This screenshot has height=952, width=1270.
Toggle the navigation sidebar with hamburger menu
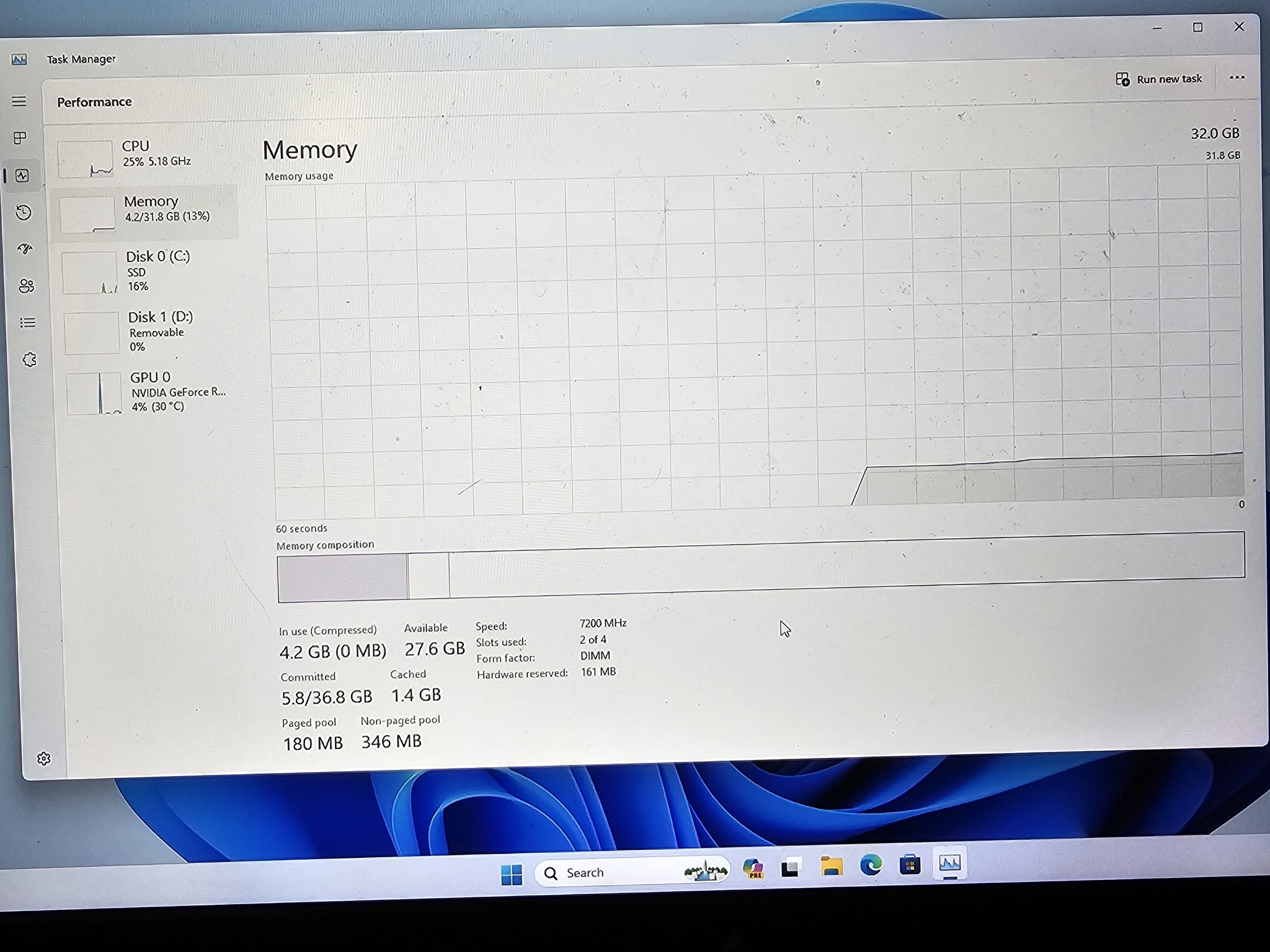click(x=19, y=101)
